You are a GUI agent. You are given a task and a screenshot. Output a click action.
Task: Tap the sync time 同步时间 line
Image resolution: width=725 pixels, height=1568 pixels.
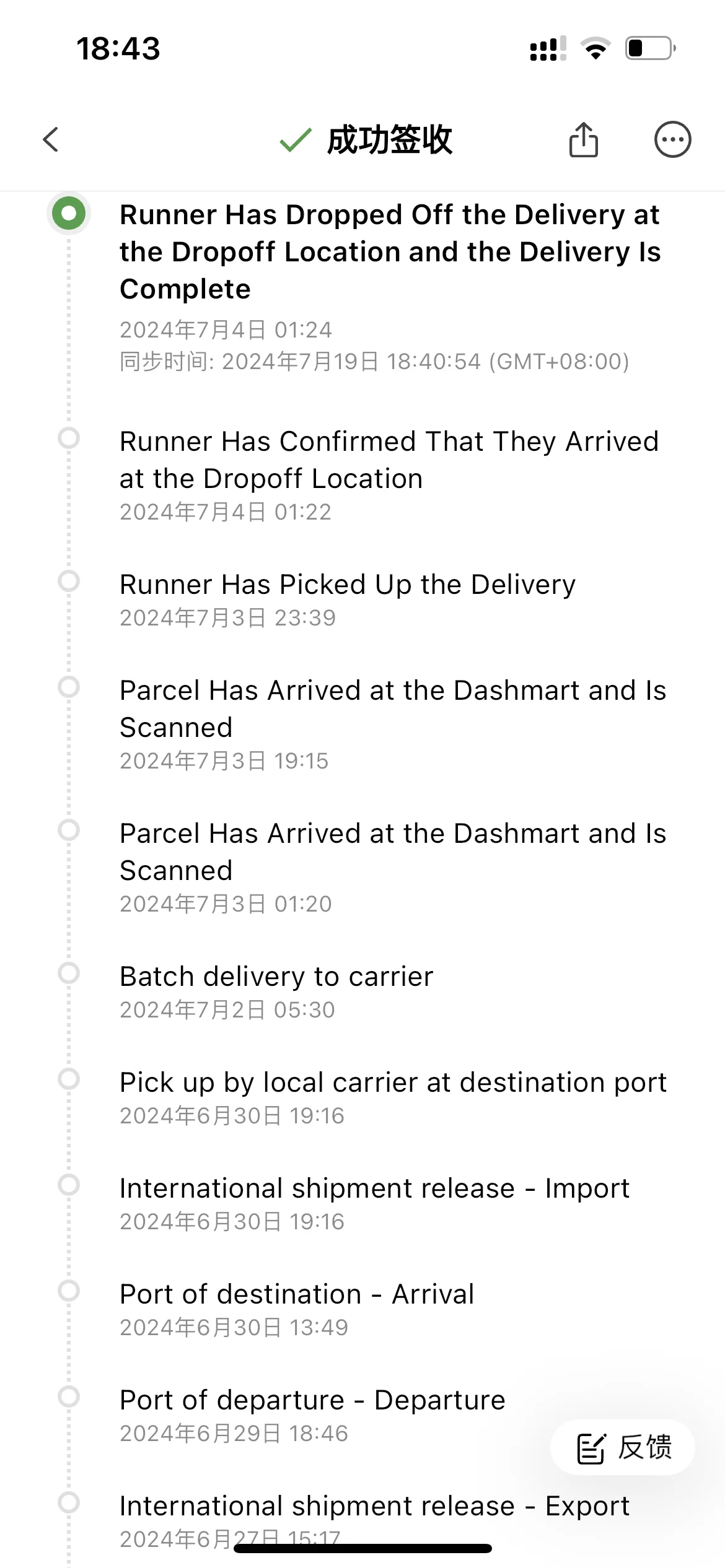[x=374, y=362]
